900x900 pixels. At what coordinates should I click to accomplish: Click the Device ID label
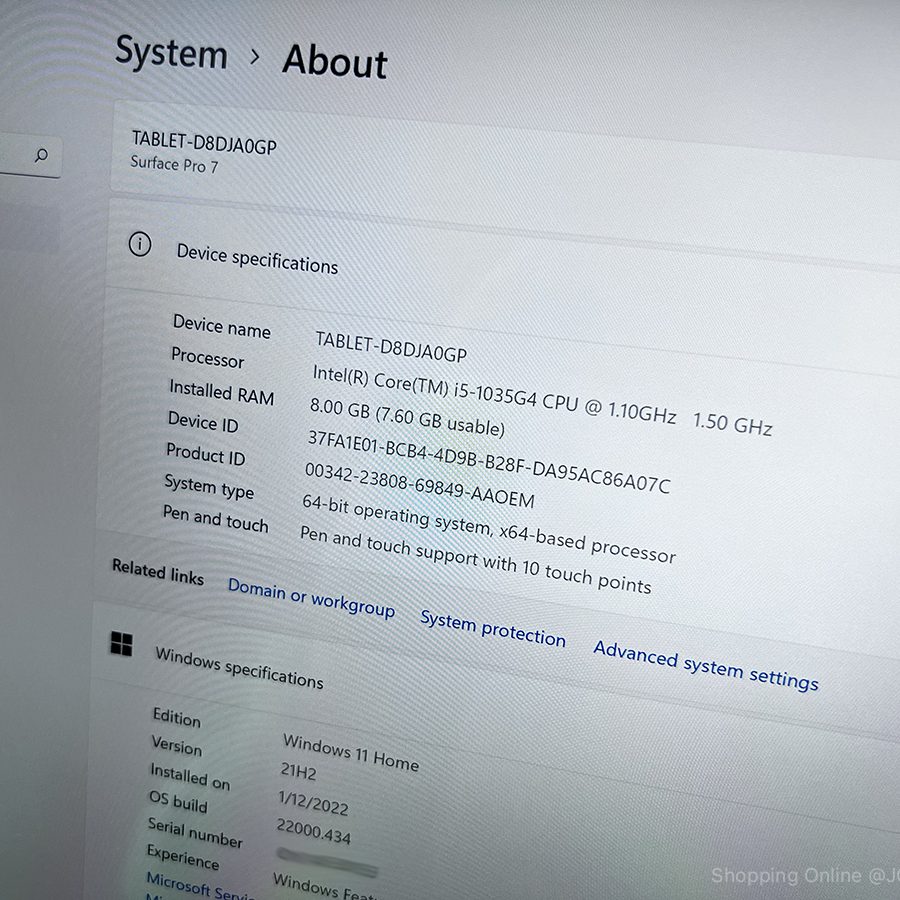click(x=203, y=422)
